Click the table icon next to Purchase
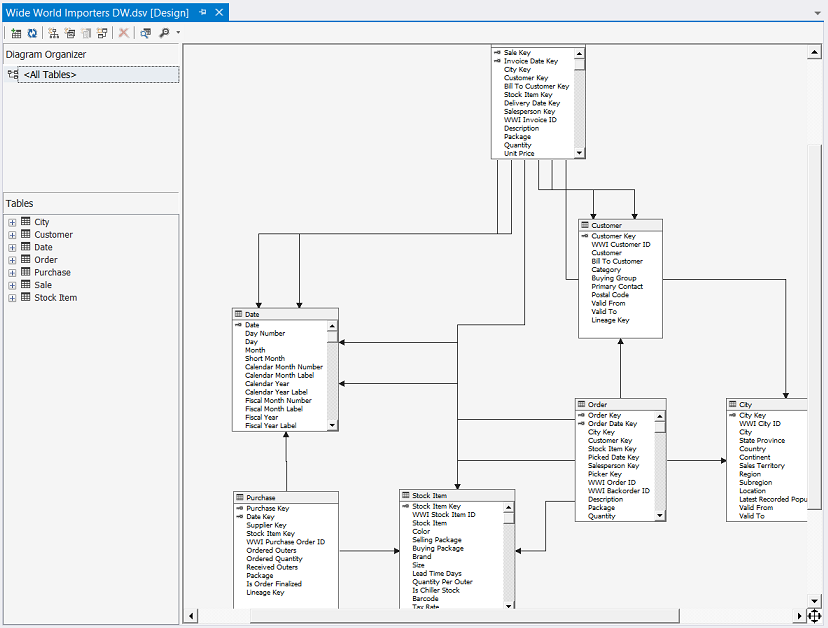The height and width of the screenshot is (628, 828). (25, 272)
